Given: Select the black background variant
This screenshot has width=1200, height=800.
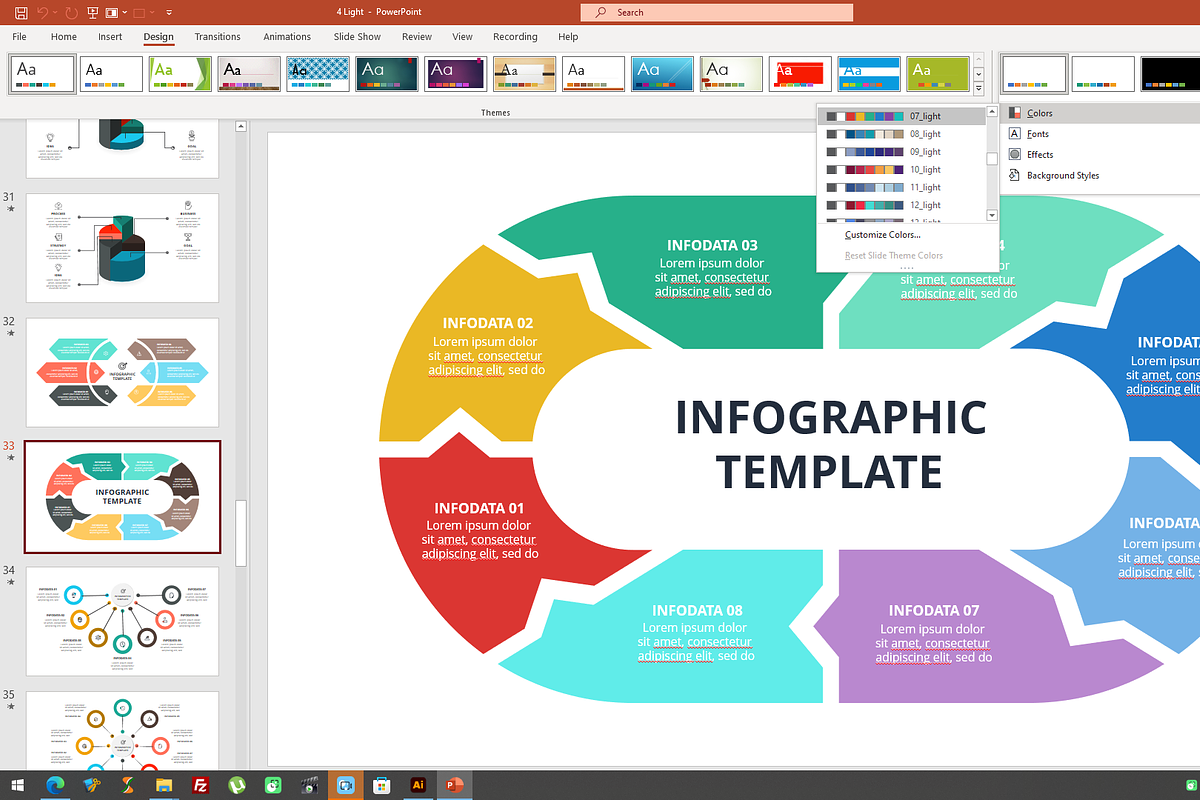Looking at the screenshot, I should pos(1172,73).
